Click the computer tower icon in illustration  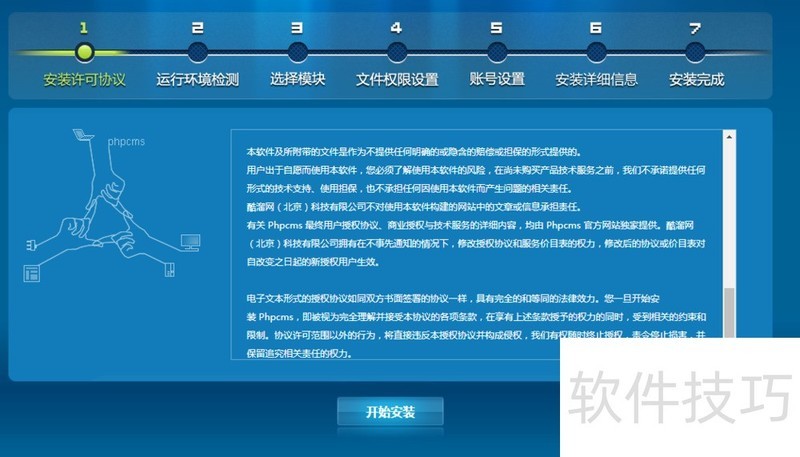(x=170, y=269)
